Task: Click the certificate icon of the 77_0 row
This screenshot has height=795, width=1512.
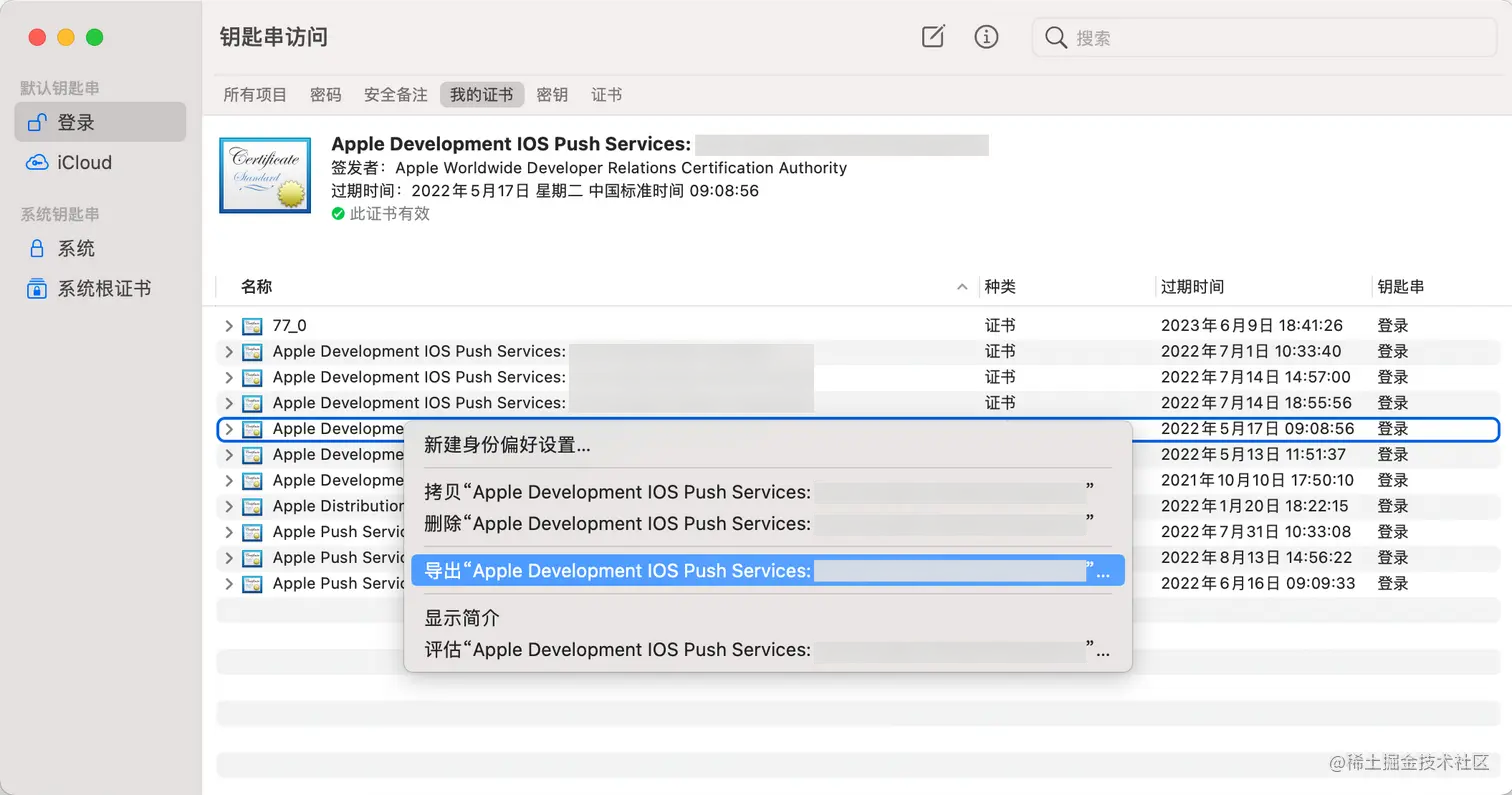Action: point(253,326)
